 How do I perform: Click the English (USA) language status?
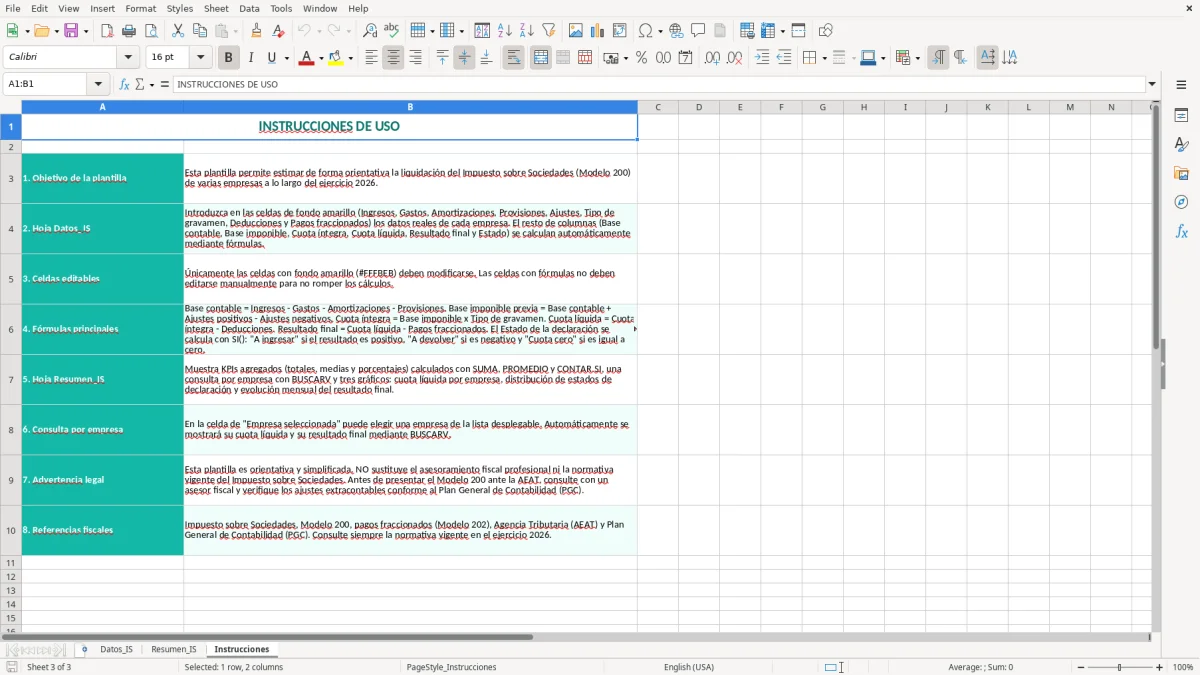pos(689,667)
